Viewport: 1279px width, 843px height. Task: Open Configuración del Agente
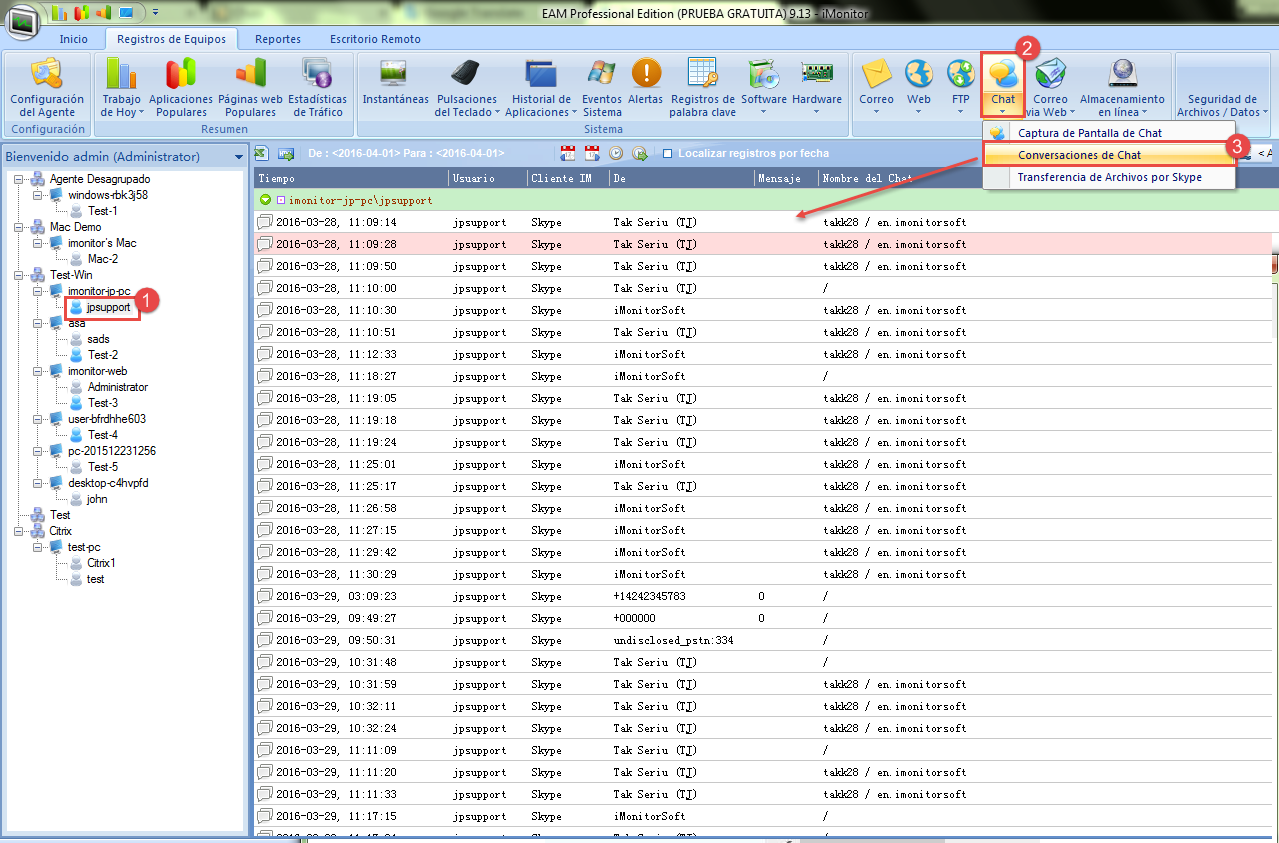47,88
